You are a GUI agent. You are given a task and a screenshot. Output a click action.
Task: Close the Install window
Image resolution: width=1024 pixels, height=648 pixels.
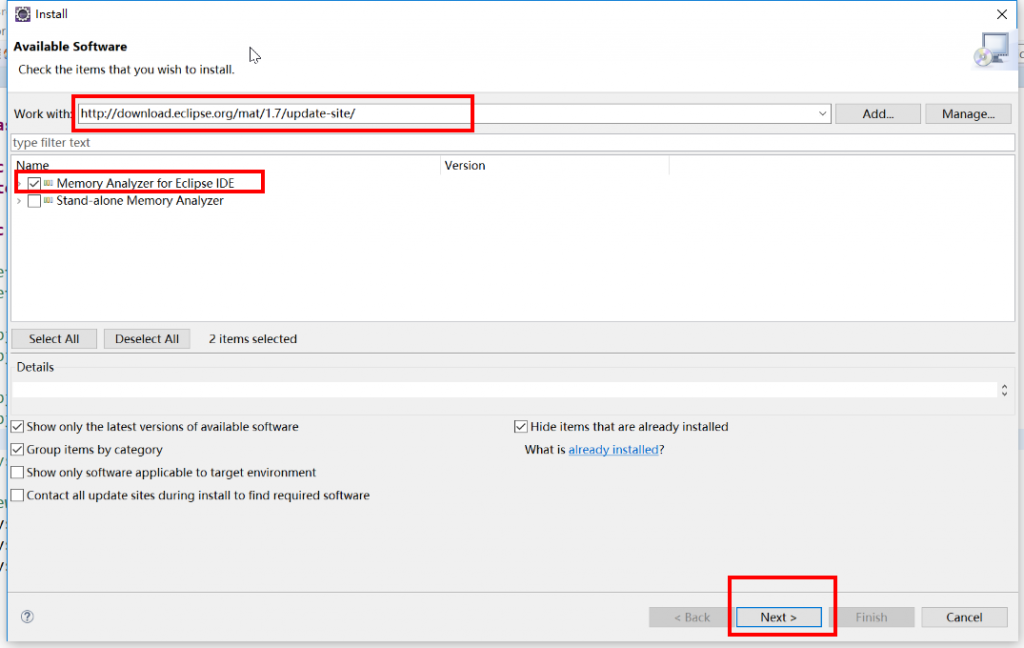click(1002, 14)
